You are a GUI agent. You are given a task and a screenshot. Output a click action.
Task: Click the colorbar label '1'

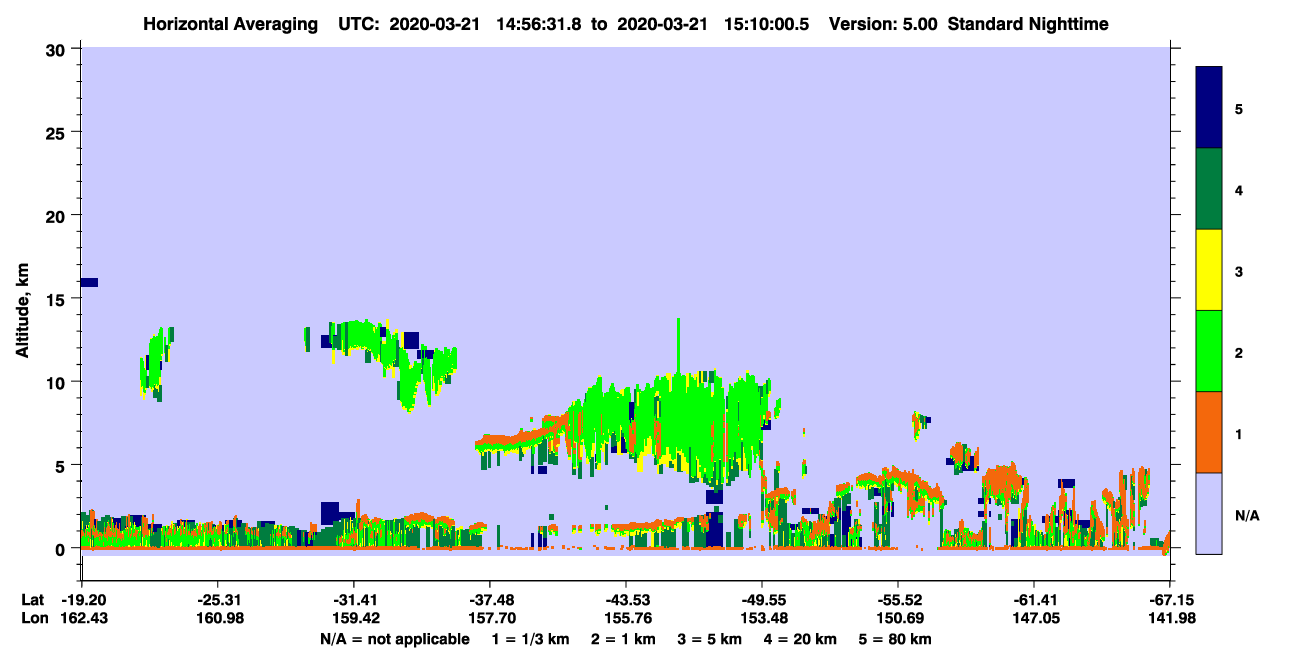pyautogui.click(x=1239, y=433)
